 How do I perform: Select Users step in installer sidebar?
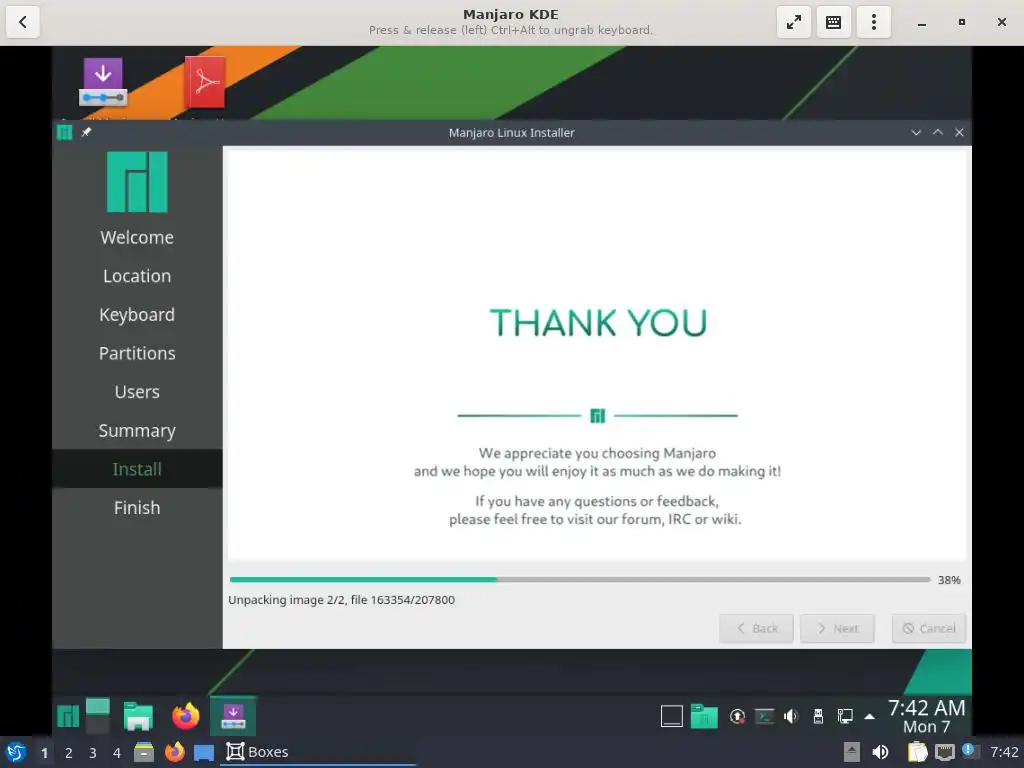pos(137,391)
